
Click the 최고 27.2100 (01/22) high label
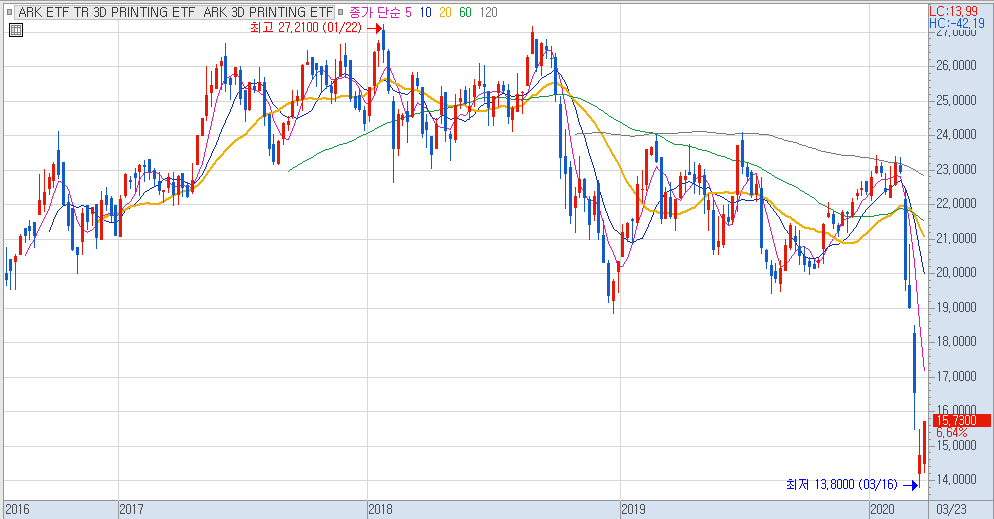(306, 28)
